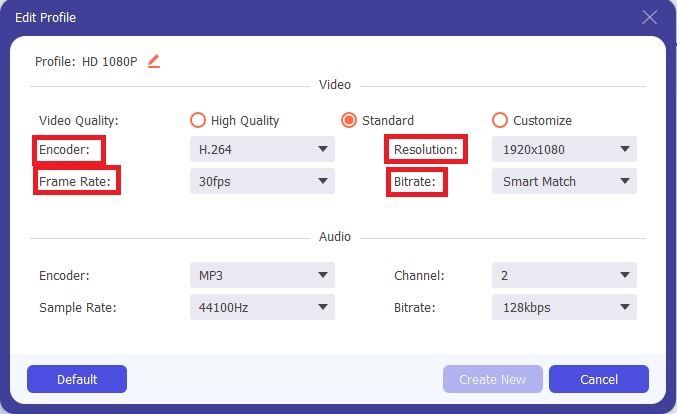Click the Video section heading
The width and height of the screenshot is (677, 414).
pyautogui.click(x=334, y=85)
